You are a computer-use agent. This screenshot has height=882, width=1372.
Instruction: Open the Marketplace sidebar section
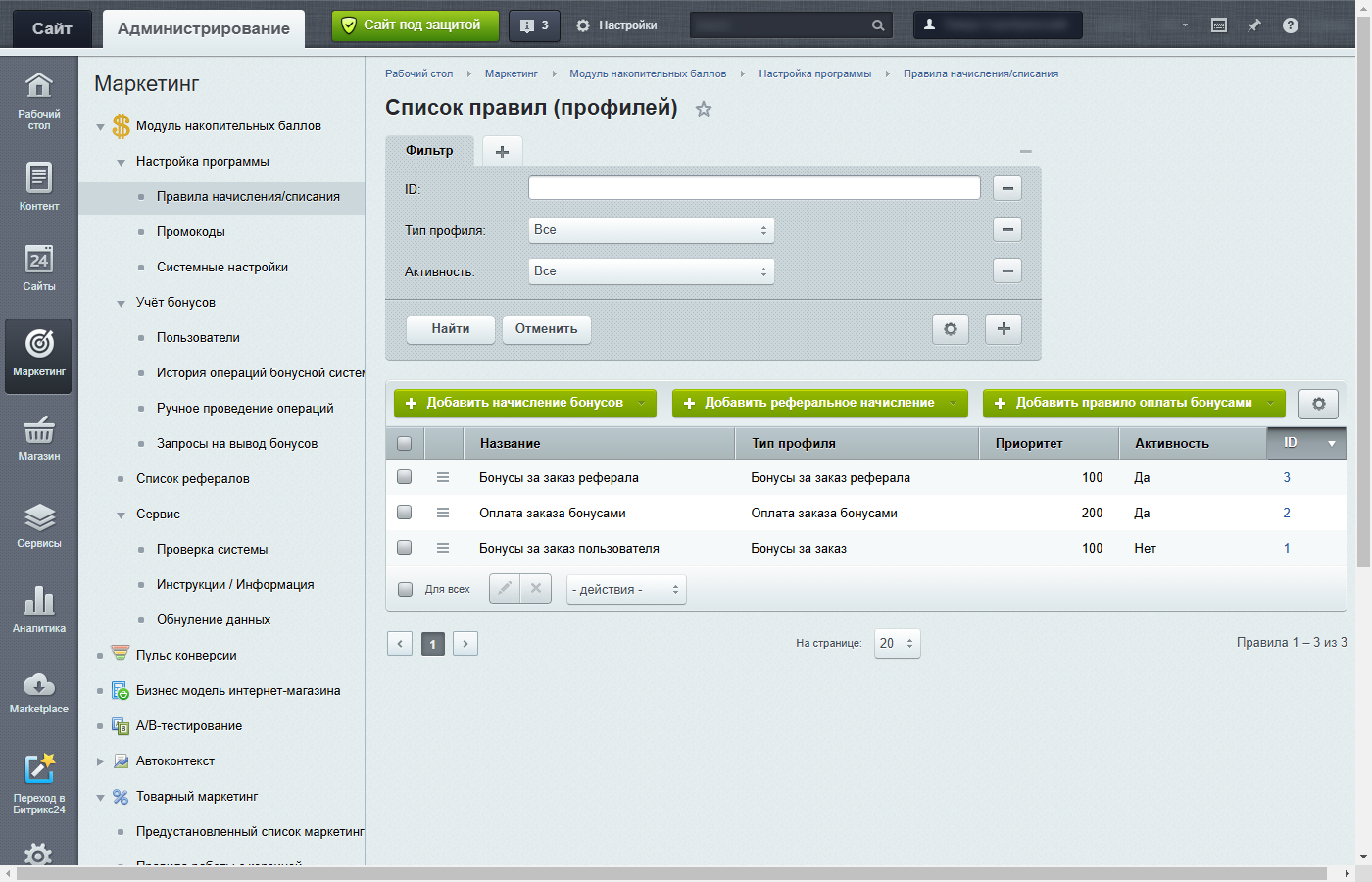click(38, 692)
